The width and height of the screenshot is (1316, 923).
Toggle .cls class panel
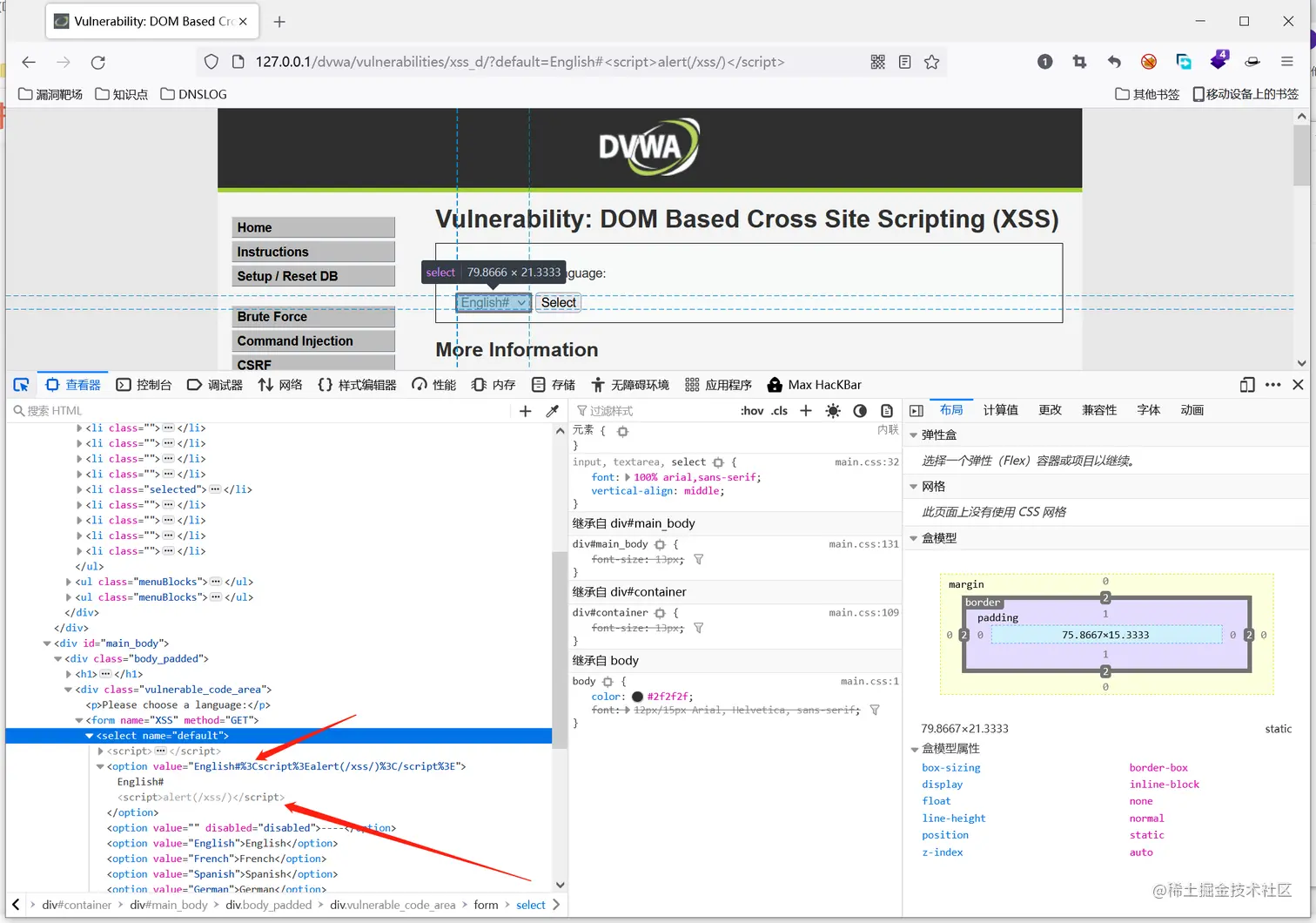point(780,411)
